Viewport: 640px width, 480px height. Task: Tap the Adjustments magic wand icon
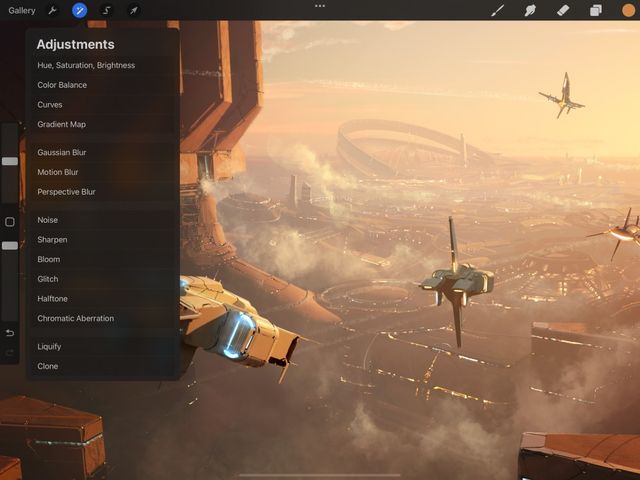tap(80, 11)
